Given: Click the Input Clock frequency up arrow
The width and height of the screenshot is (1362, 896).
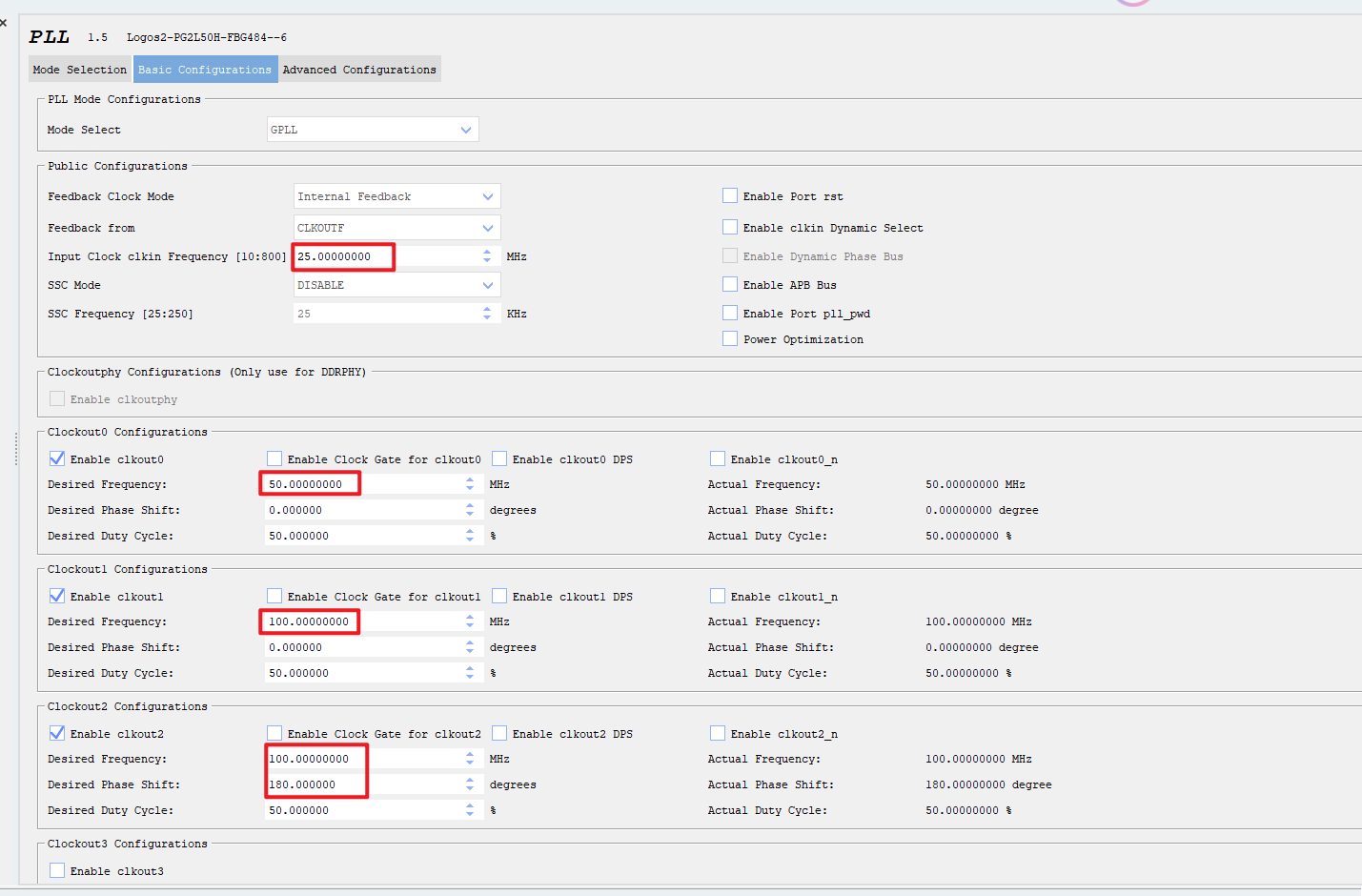Looking at the screenshot, I should point(486,252).
